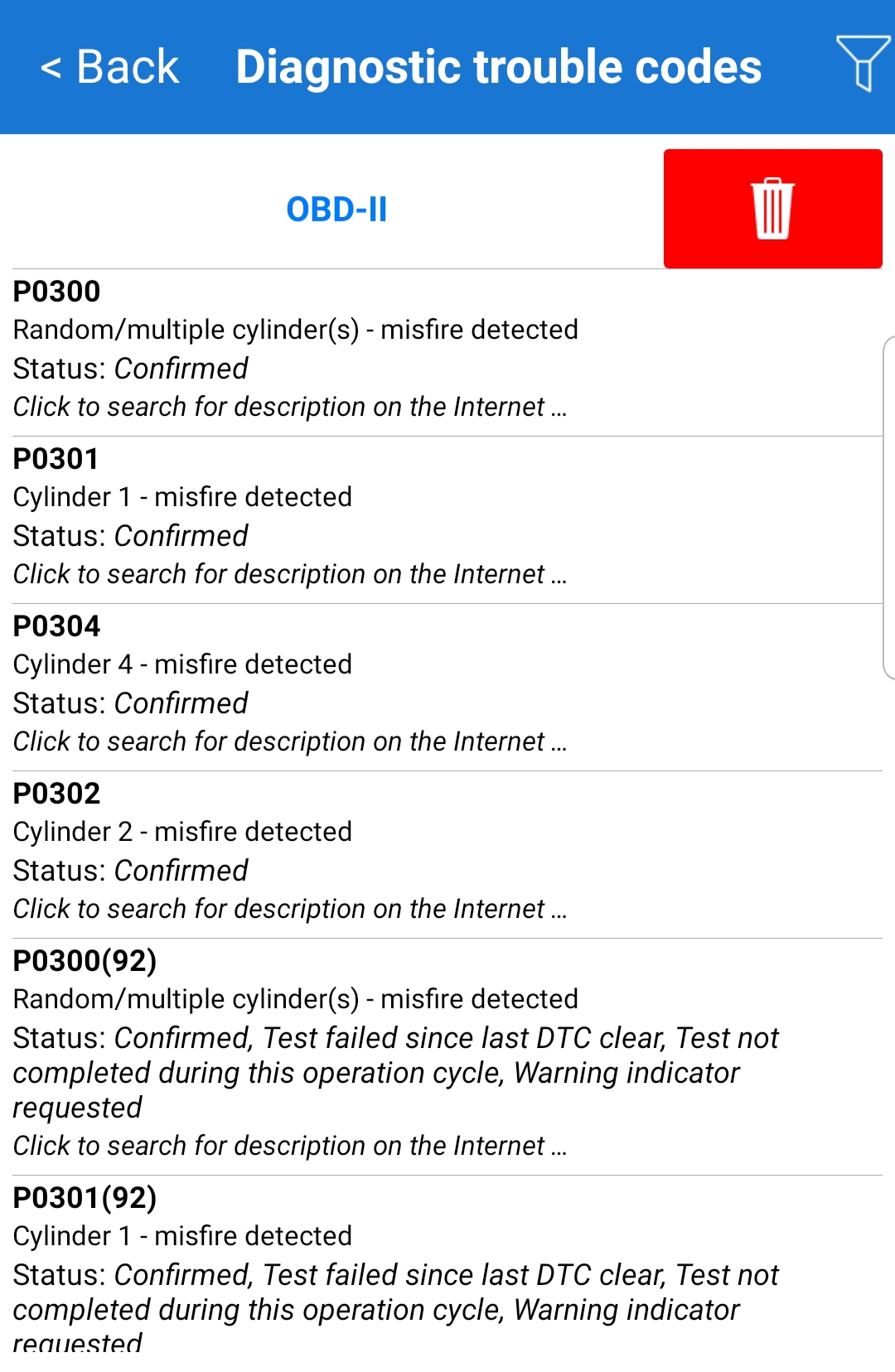
Task: Tap the P0302 code heading
Action: coord(57,794)
